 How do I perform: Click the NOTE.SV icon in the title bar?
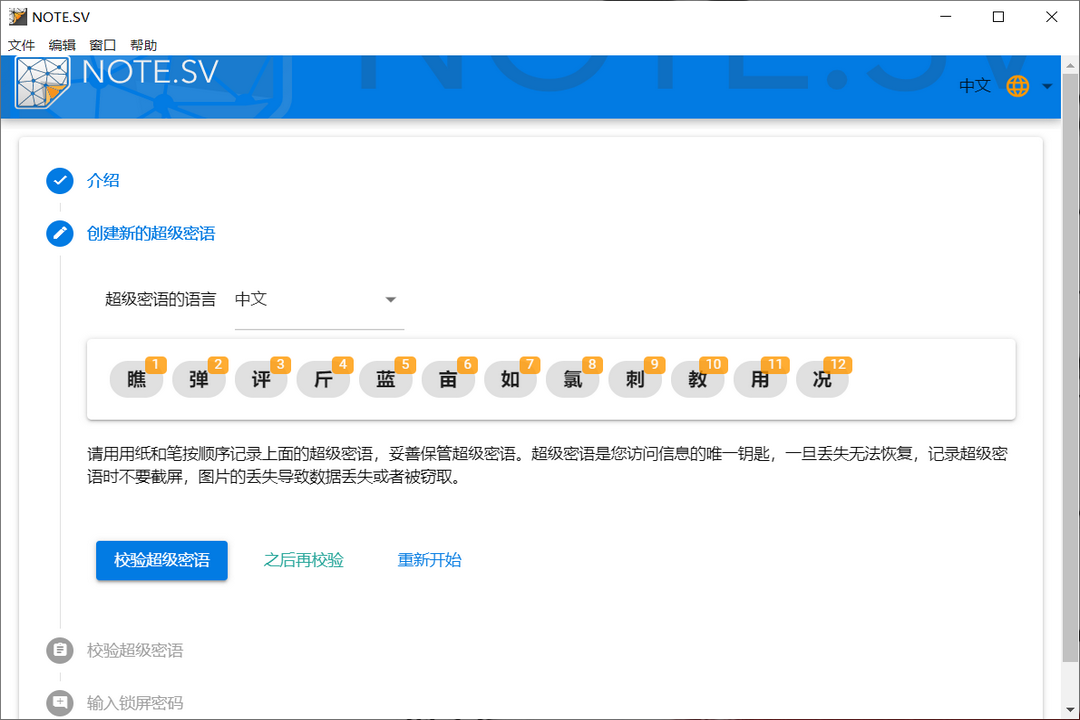[x=18, y=16]
